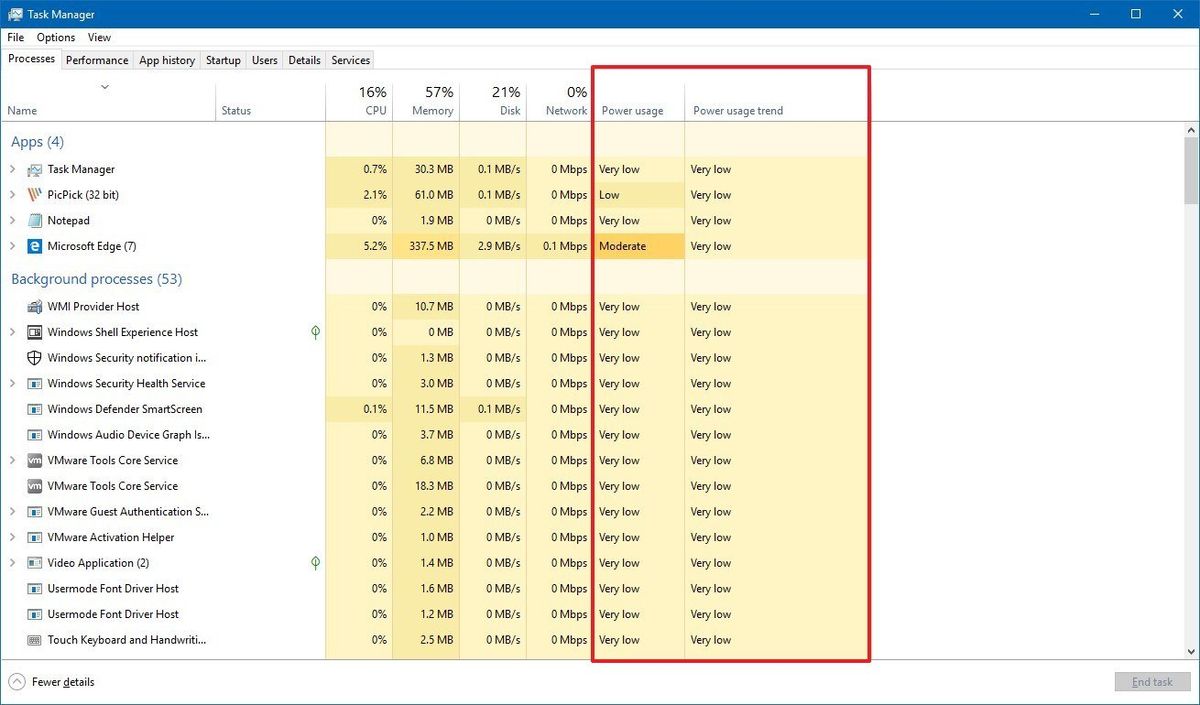The height and width of the screenshot is (705, 1200).
Task: Click the Touch Keyboard and Handwriting icon
Action: pyautogui.click(x=36, y=639)
